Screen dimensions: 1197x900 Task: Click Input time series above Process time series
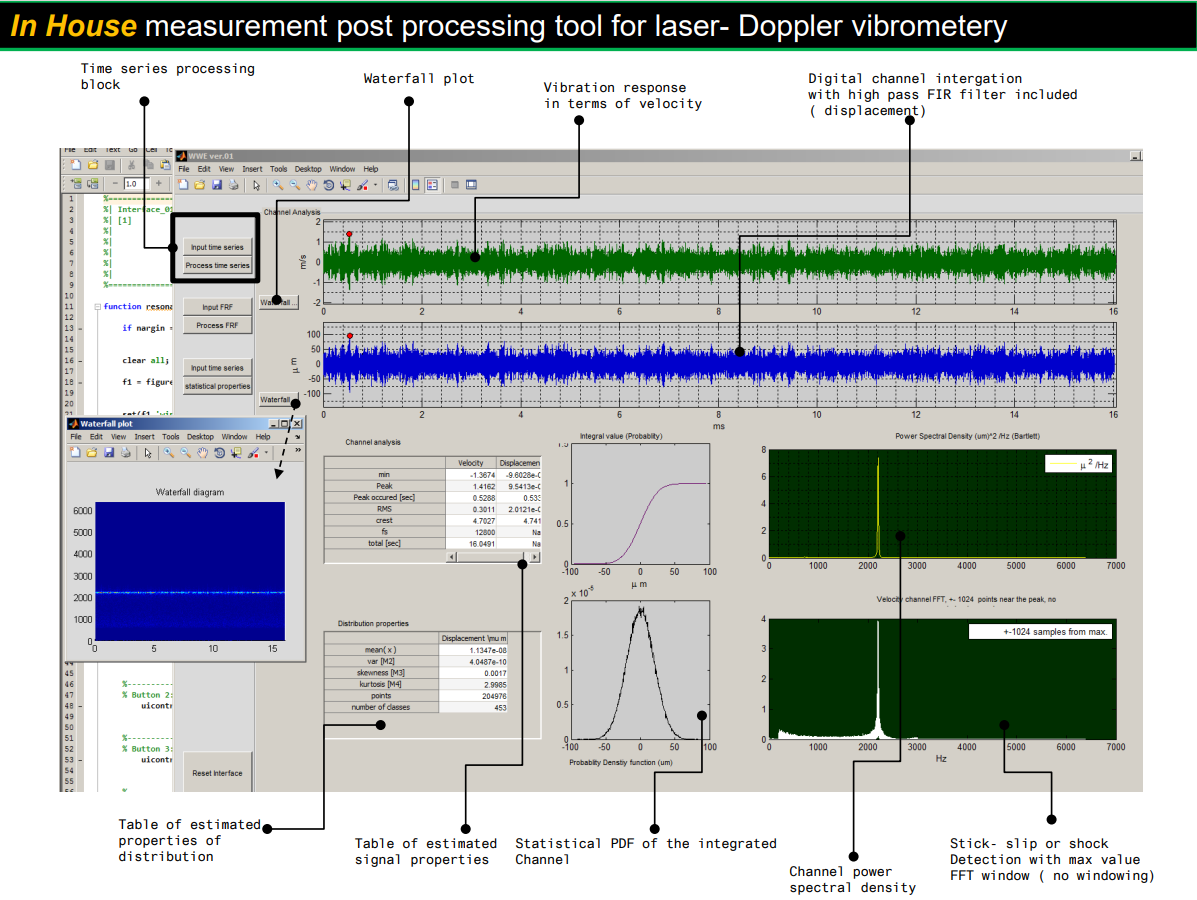217,247
